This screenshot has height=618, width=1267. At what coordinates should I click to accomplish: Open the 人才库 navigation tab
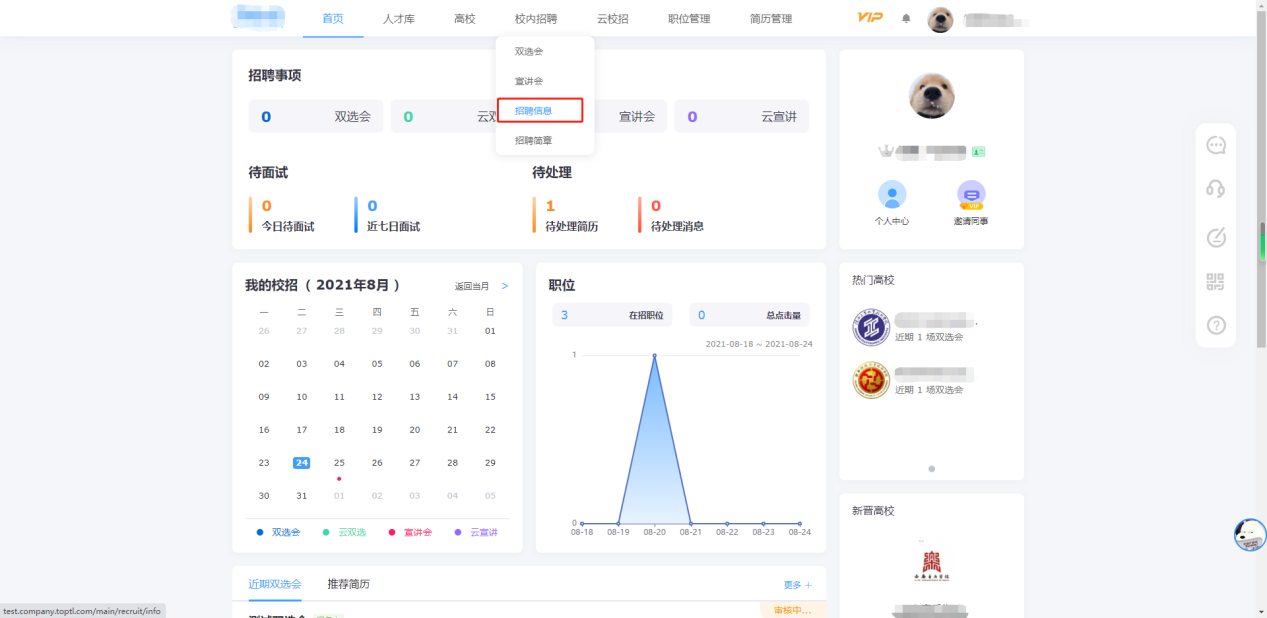click(x=398, y=19)
